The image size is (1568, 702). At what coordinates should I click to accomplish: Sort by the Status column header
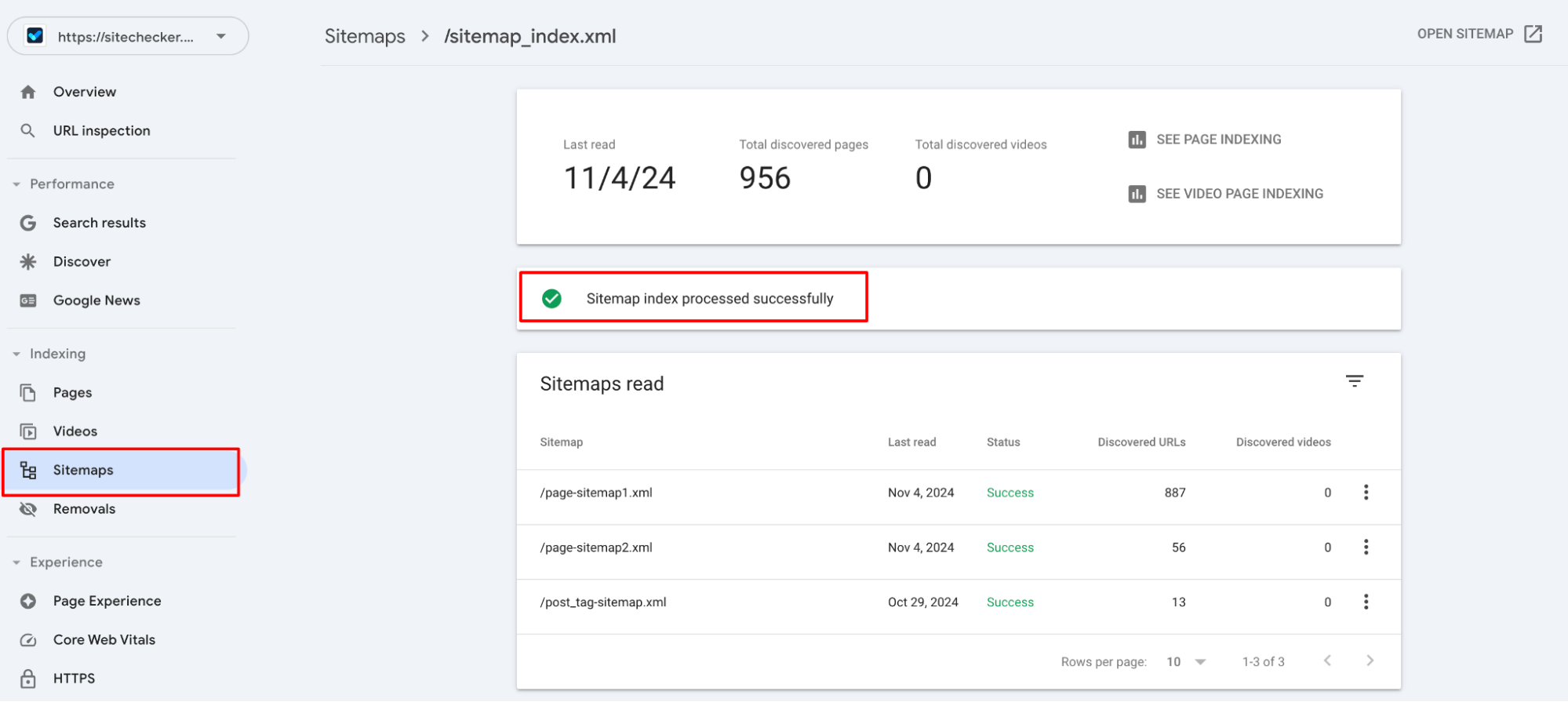tap(1003, 442)
